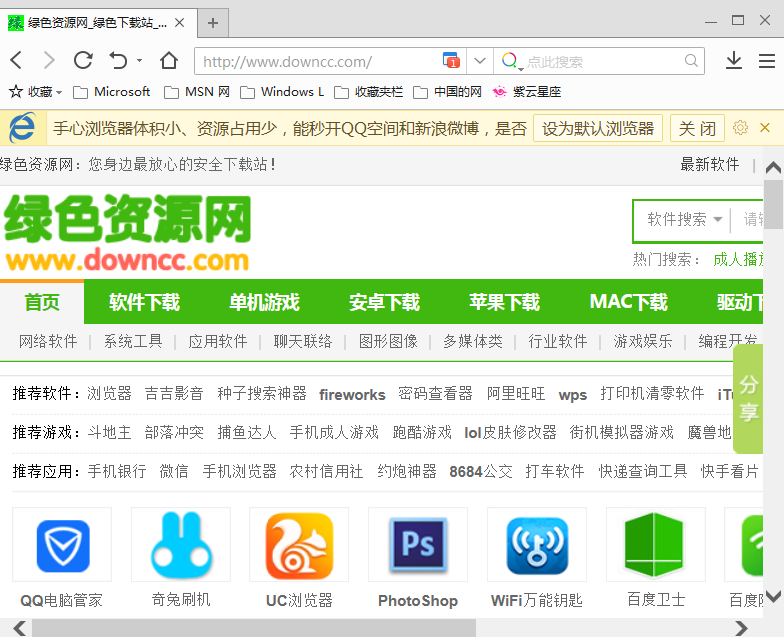Click the IE logo in the notification bar
The image size is (784, 637).
22,128
